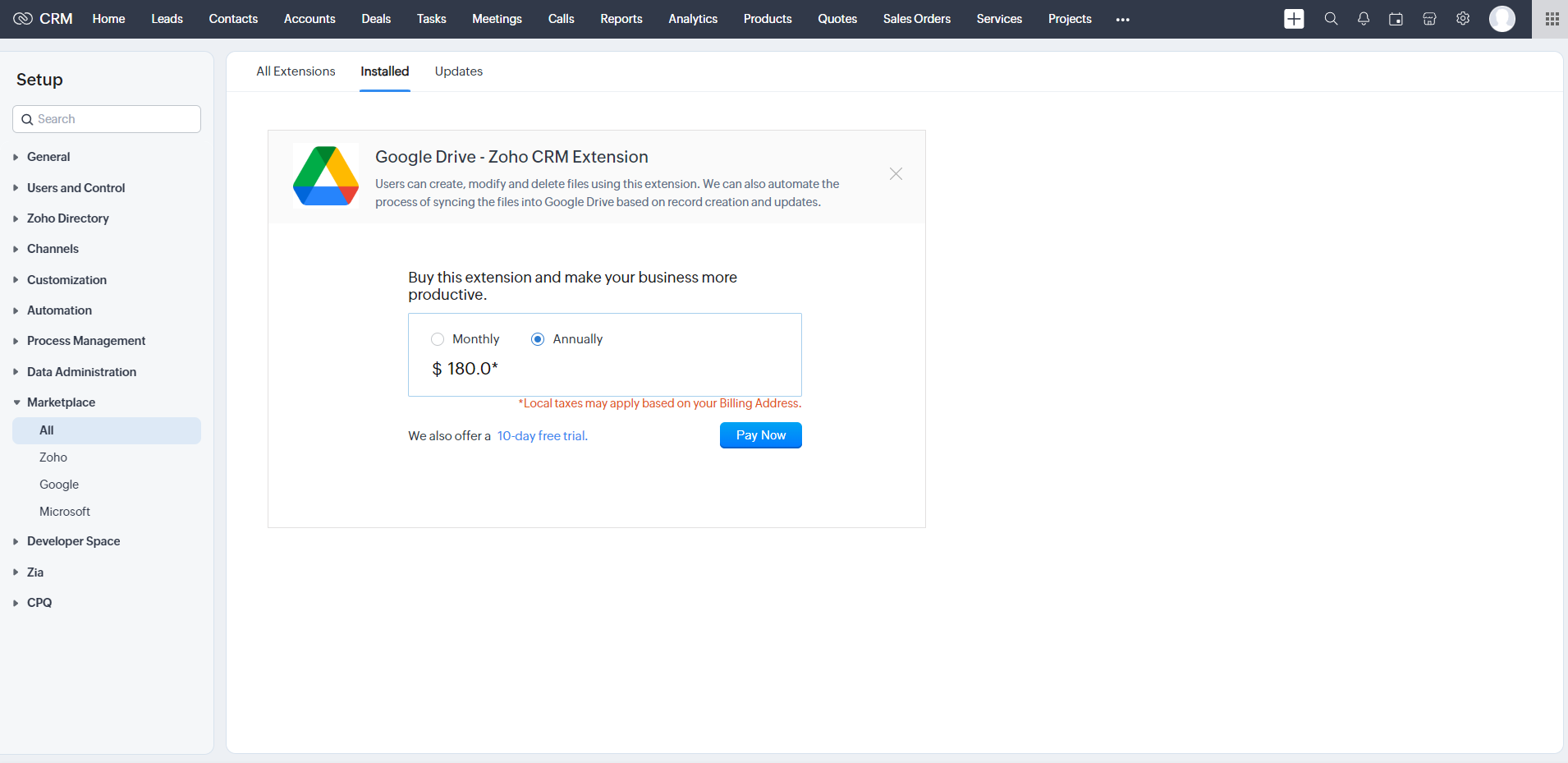This screenshot has height=763, width=1568.
Task: Open the marketplace store icon
Action: coord(1429,19)
